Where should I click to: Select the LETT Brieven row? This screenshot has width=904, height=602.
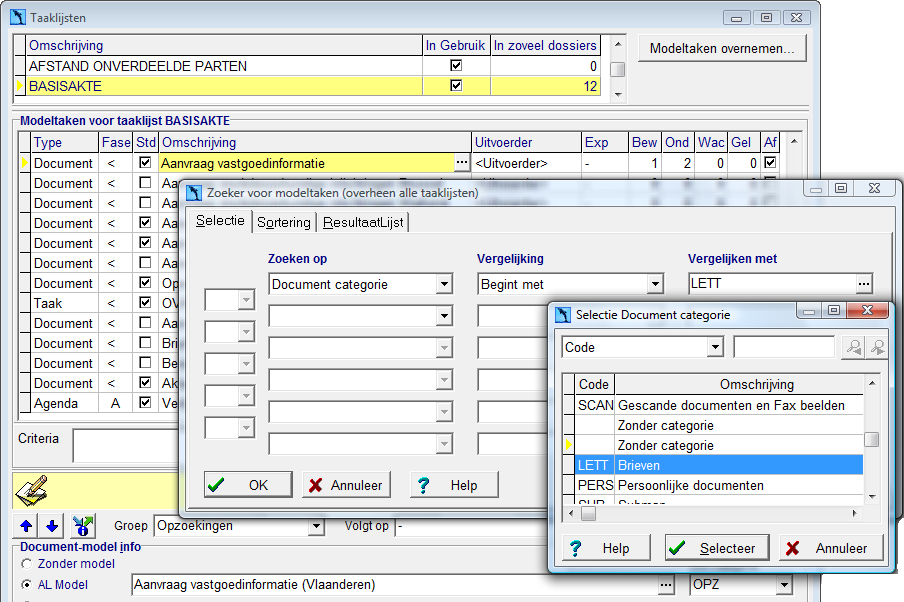[x=719, y=465]
